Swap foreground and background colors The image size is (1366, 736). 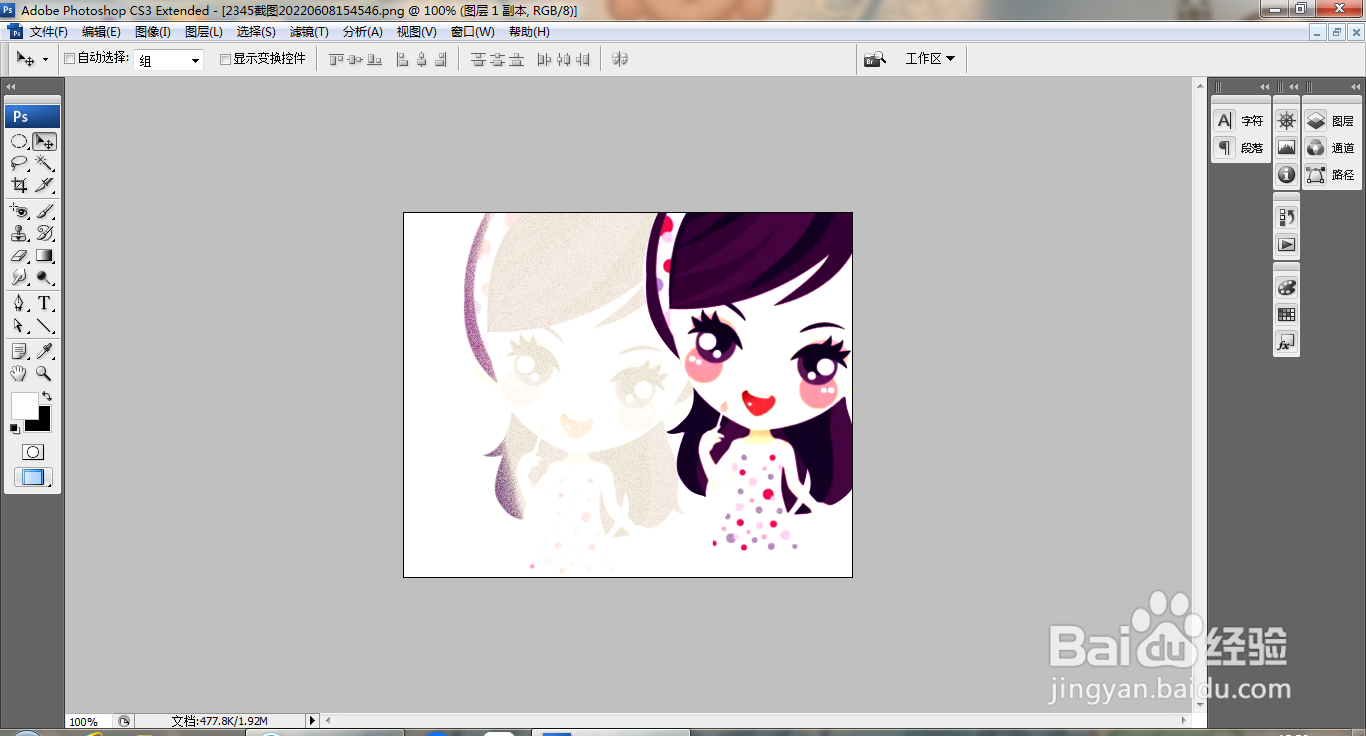(47, 396)
